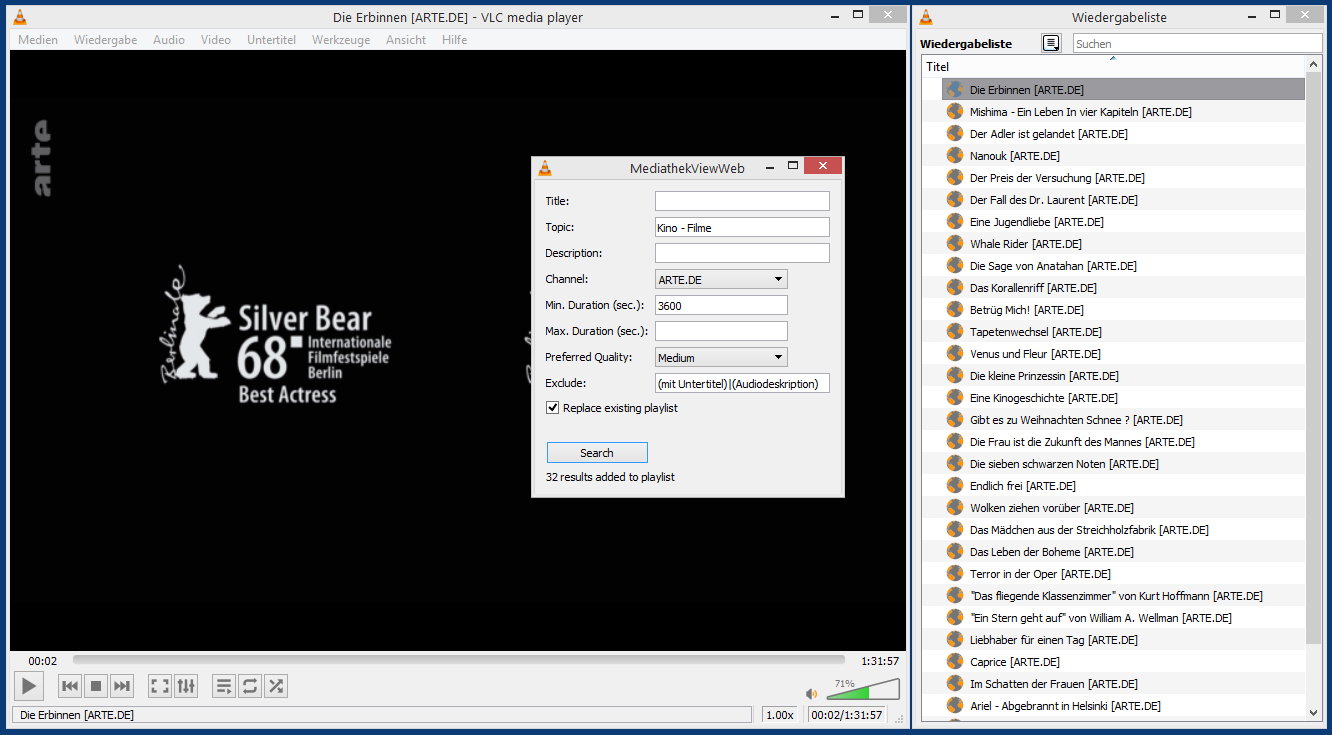
Task: Select Wolken ziehen vorüber entry
Action: click(x=1123, y=508)
